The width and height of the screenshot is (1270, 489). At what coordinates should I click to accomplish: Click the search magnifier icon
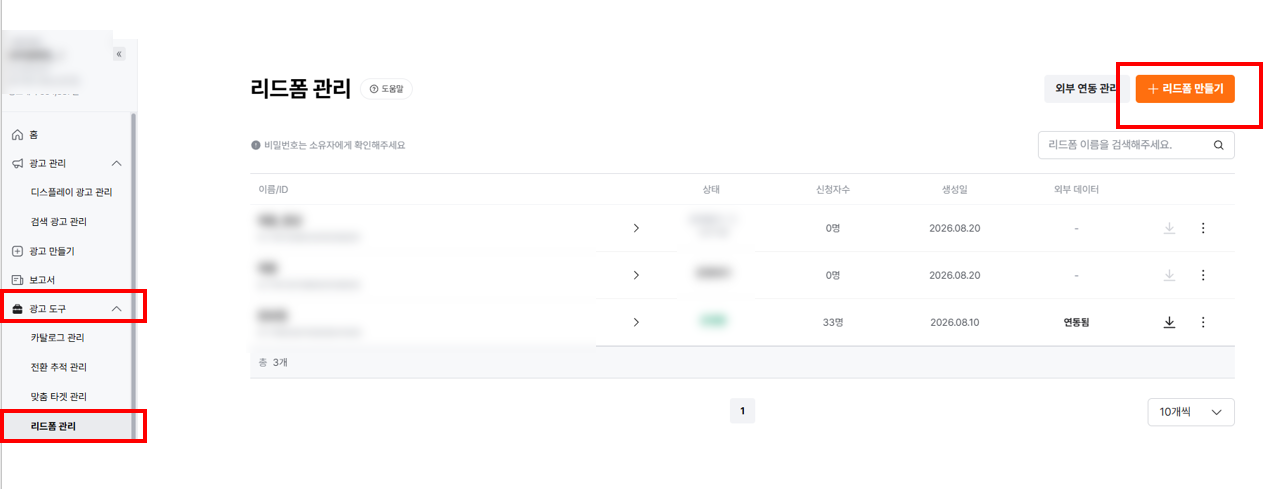click(1218, 145)
